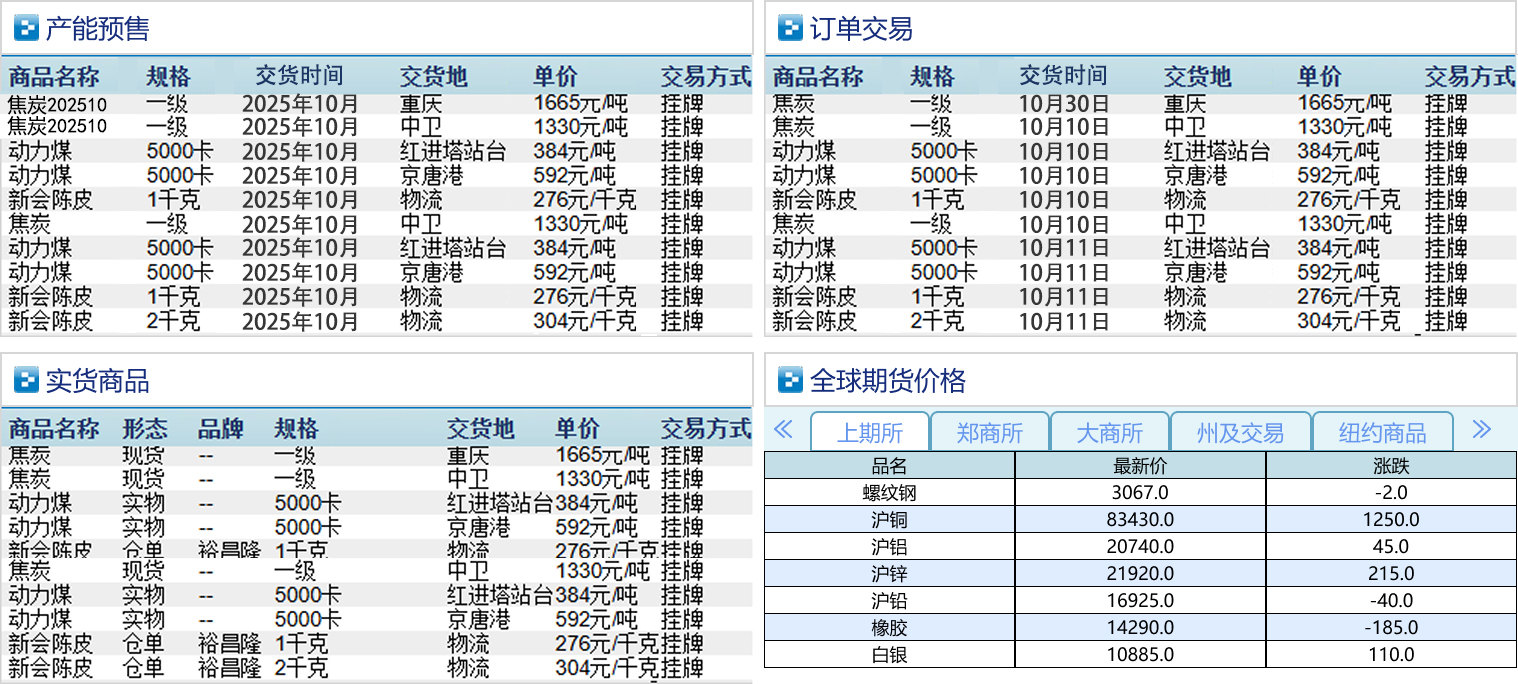This screenshot has width=1518, height=684.
Task: Click the 螺纹钢 product name cell
Action: click(x=889, y=493)
